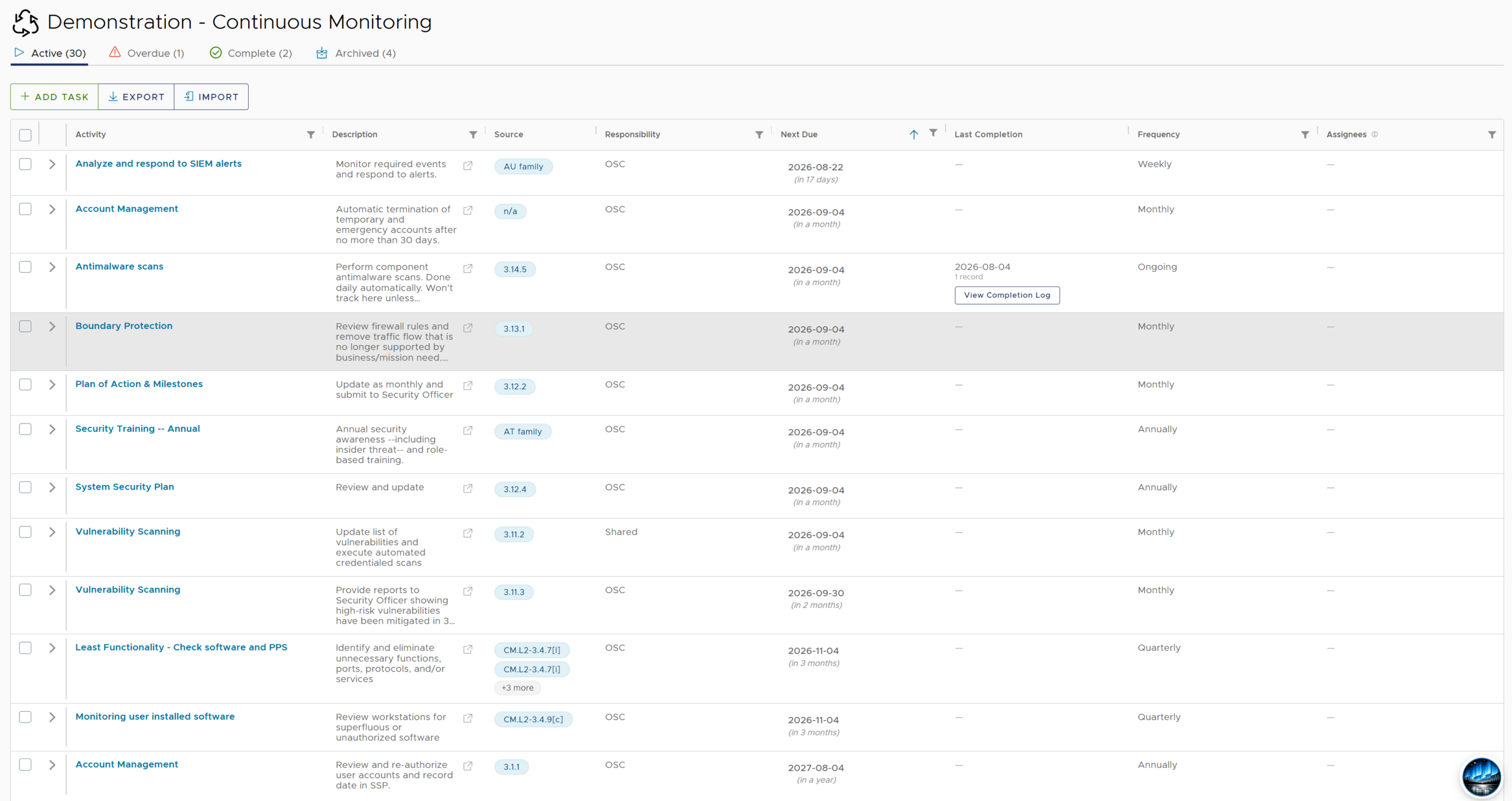The height and width of the screenshot is (801, 1512).
Task: Check the Account Management Monthly row checkbox
Action: coord(25,209)
